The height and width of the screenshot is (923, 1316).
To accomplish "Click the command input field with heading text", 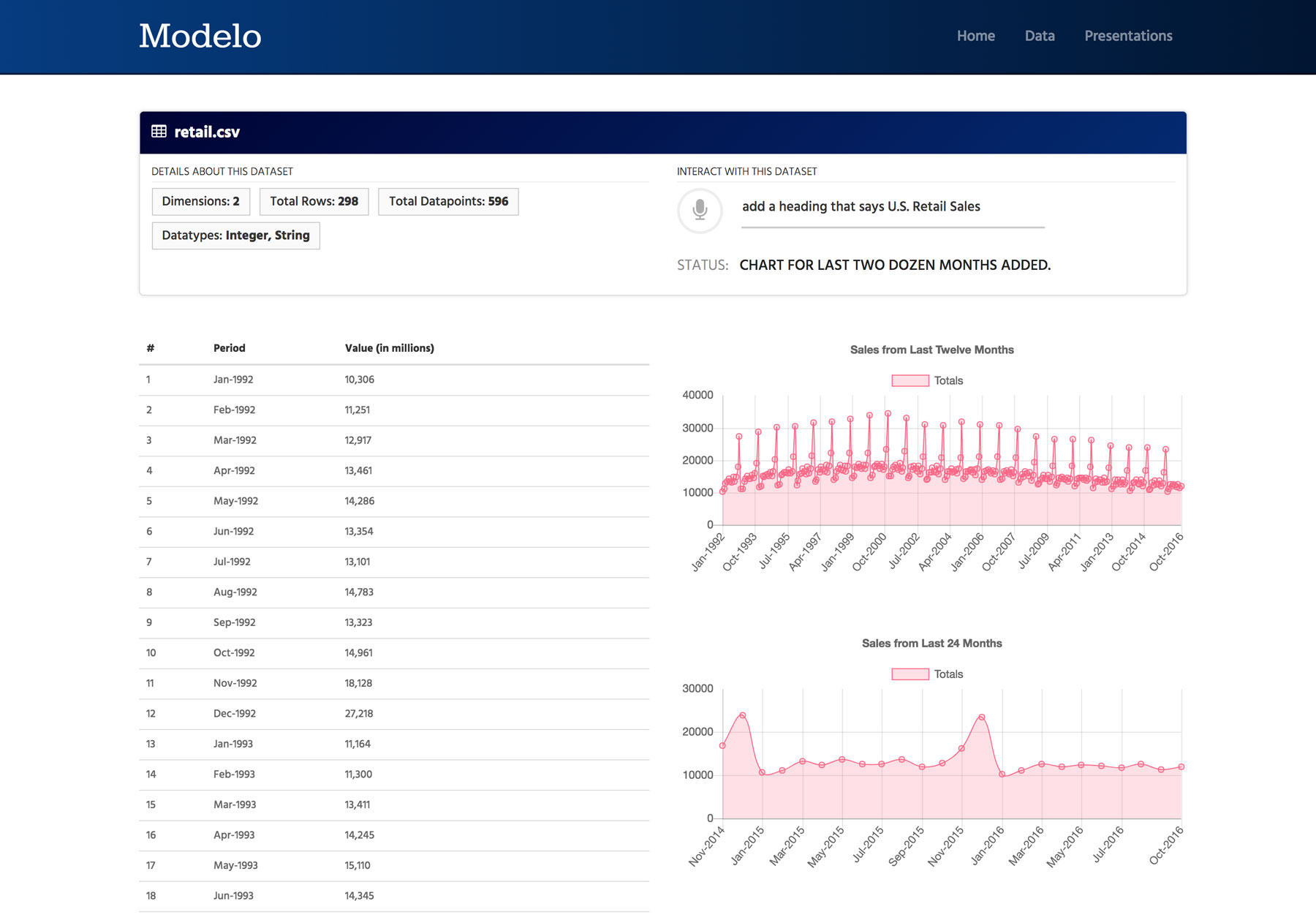I will (893, 208).
